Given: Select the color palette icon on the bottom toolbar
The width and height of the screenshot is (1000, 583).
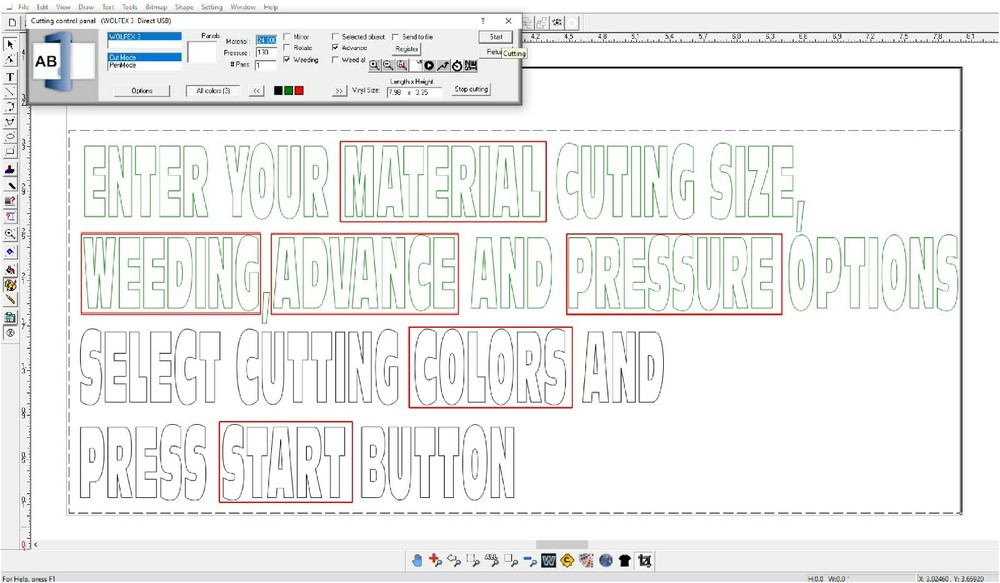Looking at the screenshot, I should point(586,560).
